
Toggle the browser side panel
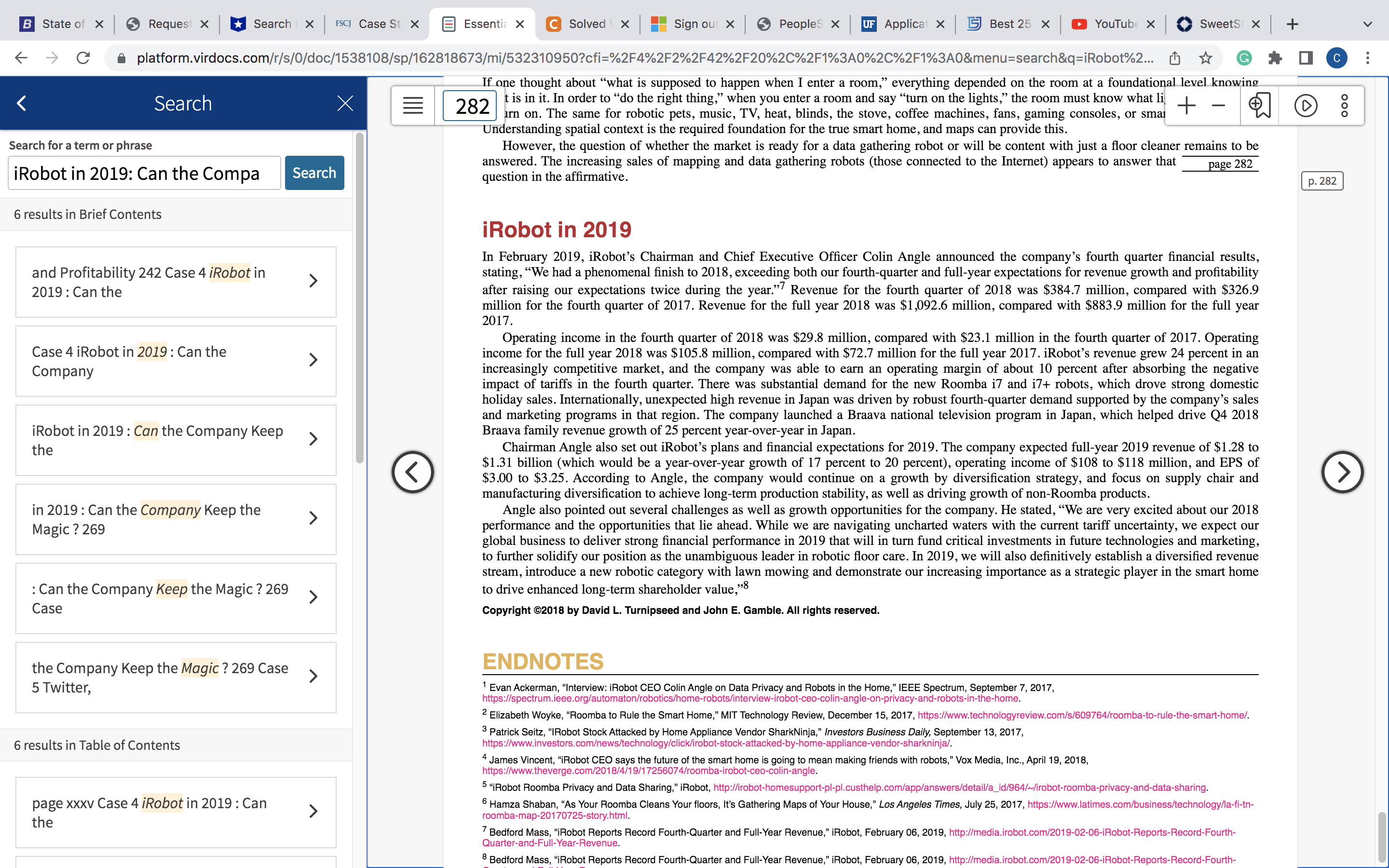(1306, 58)
